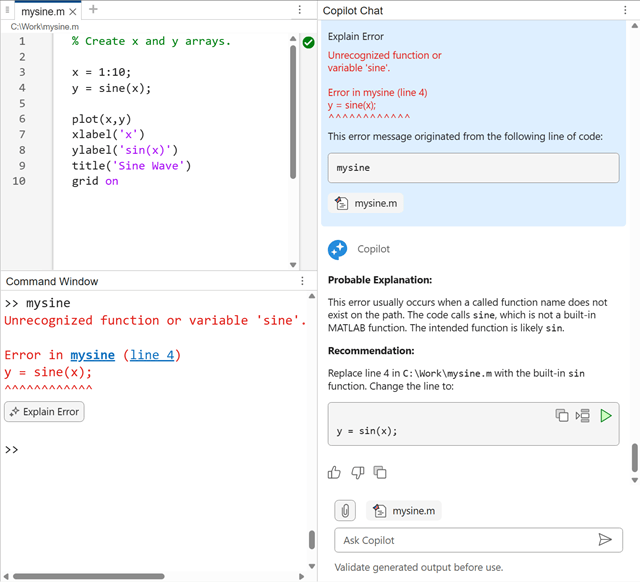Click the Probable Explanation heading
The width and height of the screenshot is (640, 582).
pos(380,280)
